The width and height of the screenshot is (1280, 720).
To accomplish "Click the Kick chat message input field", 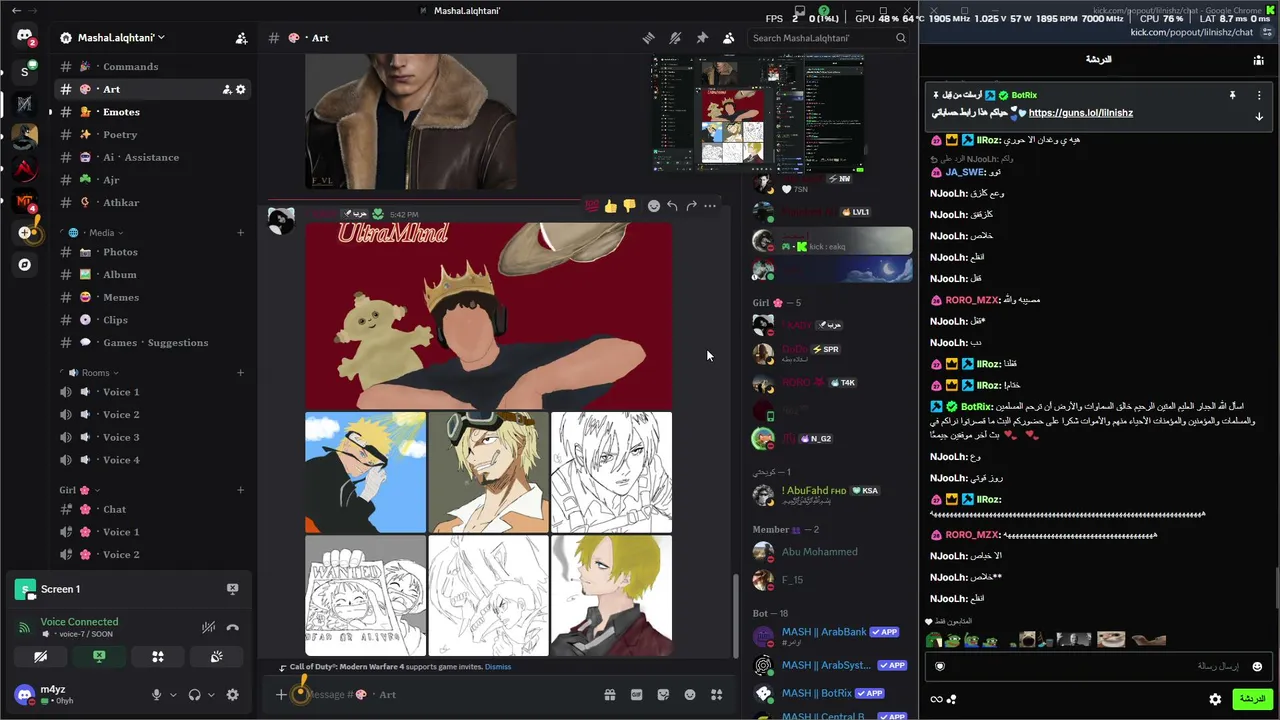I will (1098, 667).
